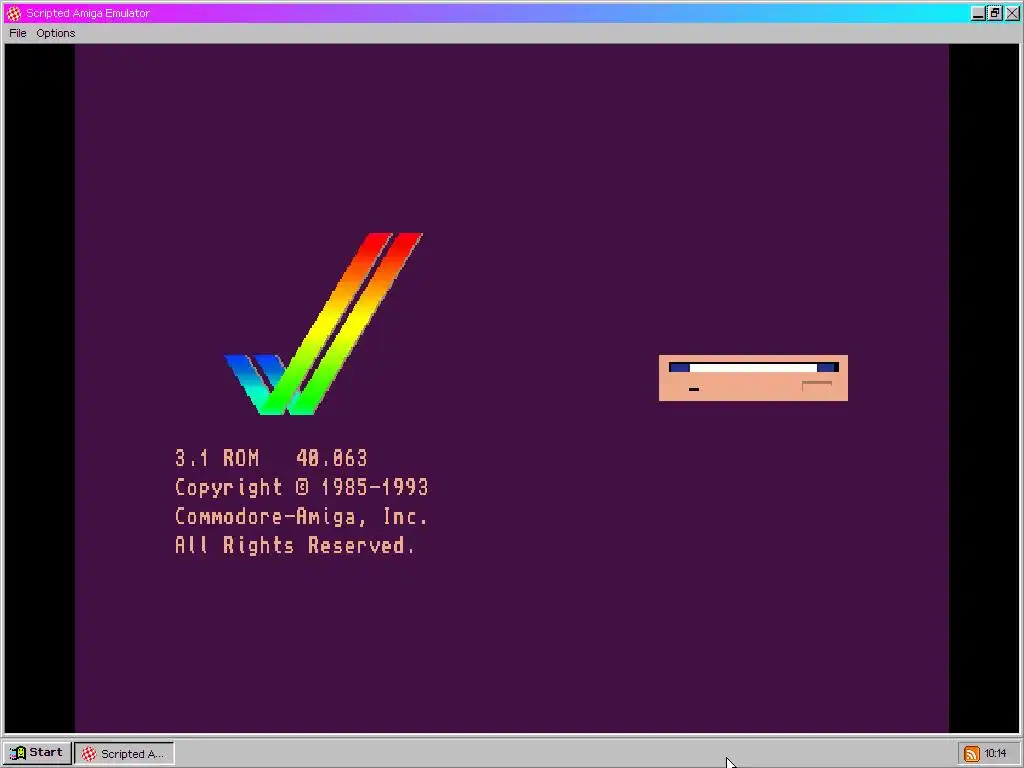The height and width of the screenshot is (768, 1024).
Task: Click the '3.1 ROM 40.063' text
Action: (271, 458)
